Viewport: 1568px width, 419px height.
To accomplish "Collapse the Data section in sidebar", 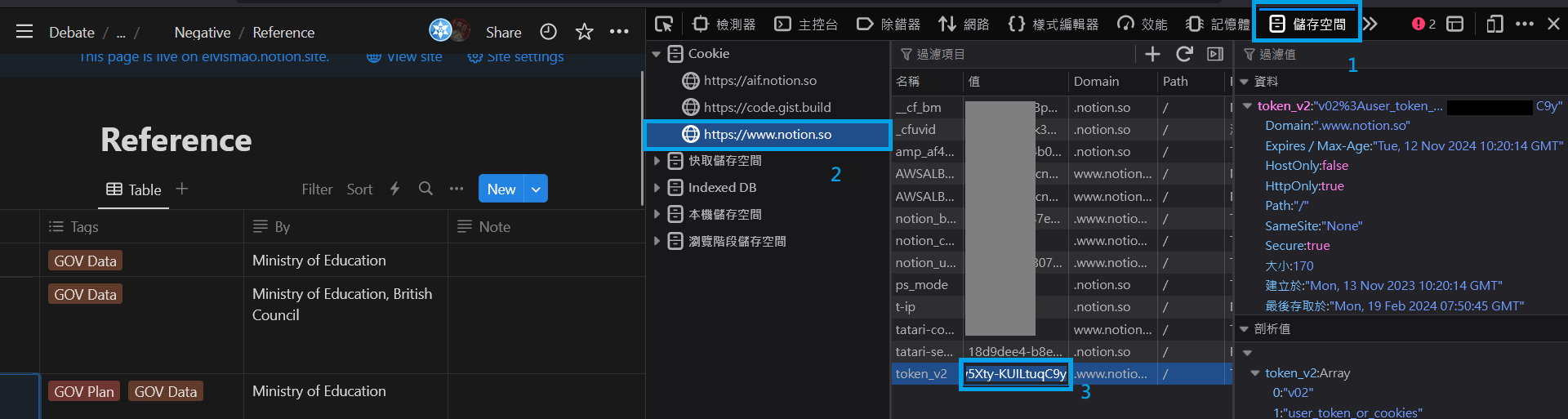I will pyautogui.click(x=1245, y=82).
